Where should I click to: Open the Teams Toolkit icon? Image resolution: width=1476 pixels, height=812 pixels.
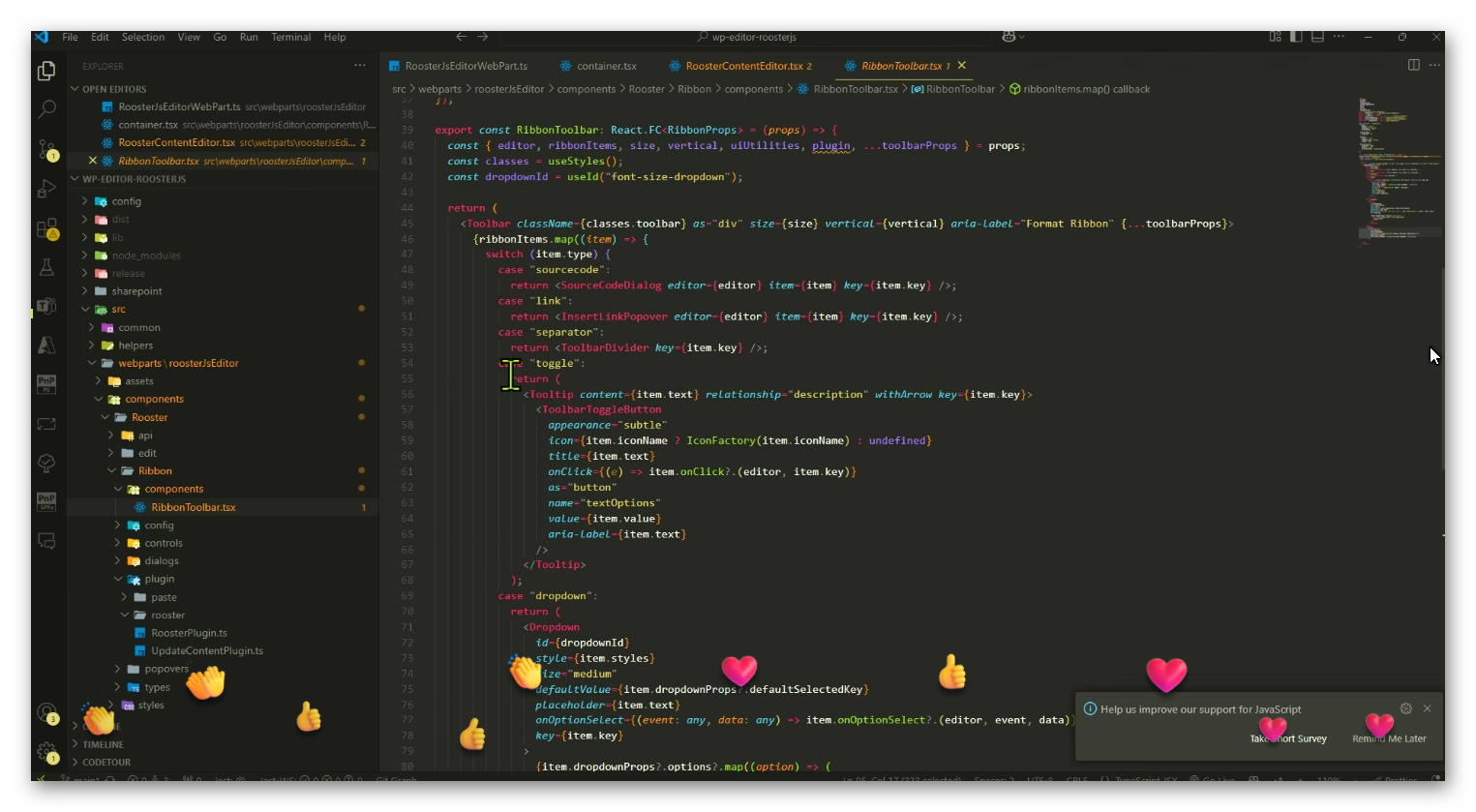pos(46,306)
